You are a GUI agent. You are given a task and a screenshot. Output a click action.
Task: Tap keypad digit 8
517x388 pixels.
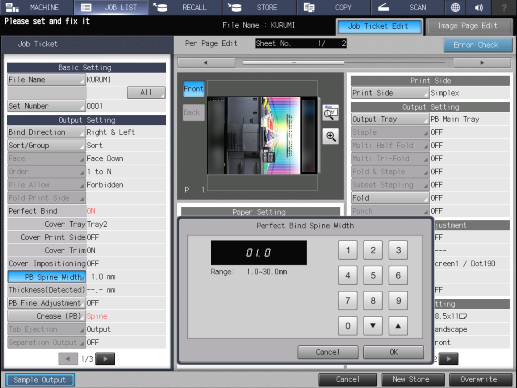(x=373, y=301)
